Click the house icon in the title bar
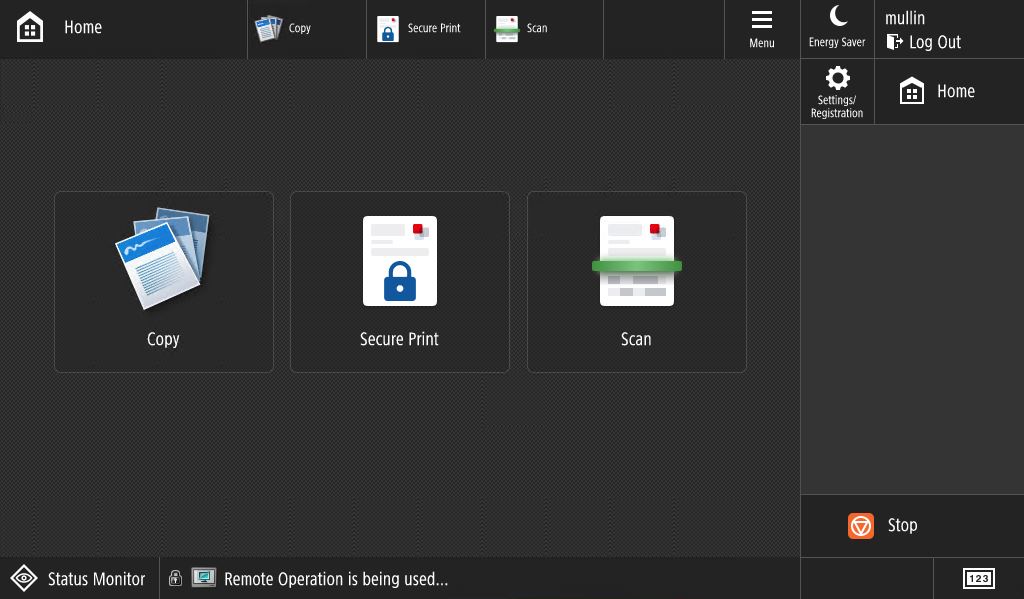 coord(30,28)
